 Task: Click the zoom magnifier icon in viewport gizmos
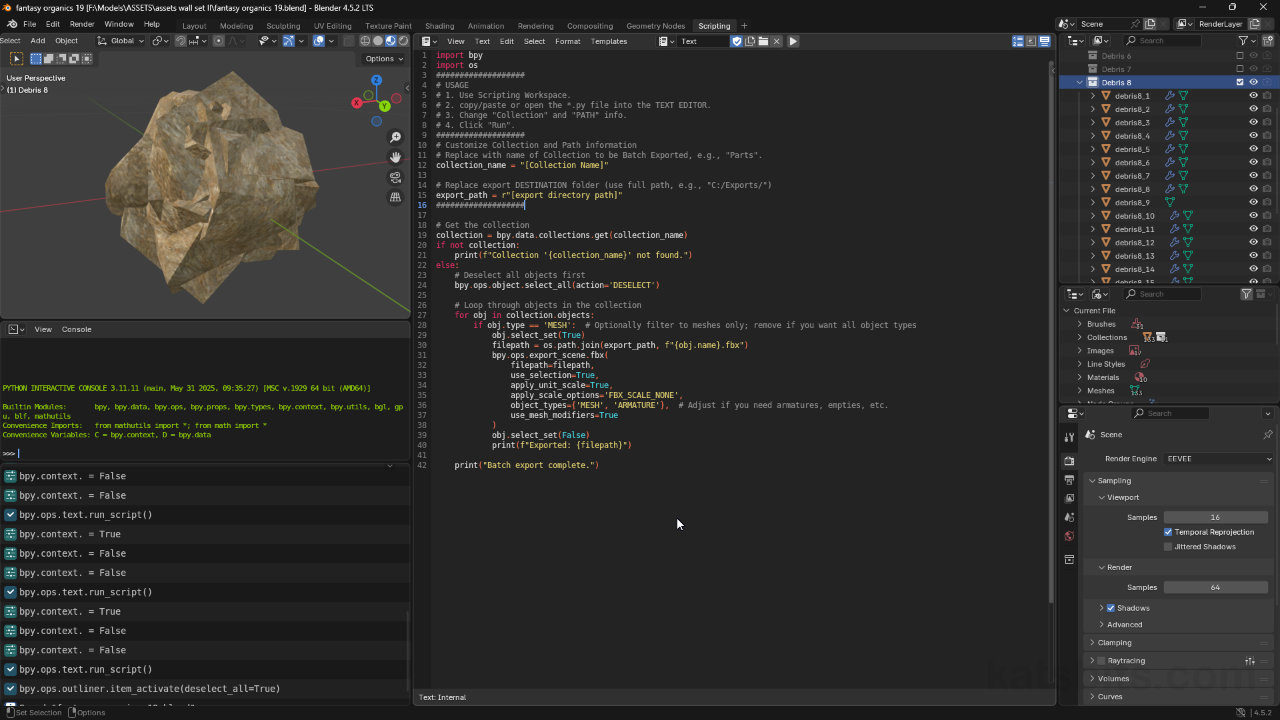click(x=395, y=137)
